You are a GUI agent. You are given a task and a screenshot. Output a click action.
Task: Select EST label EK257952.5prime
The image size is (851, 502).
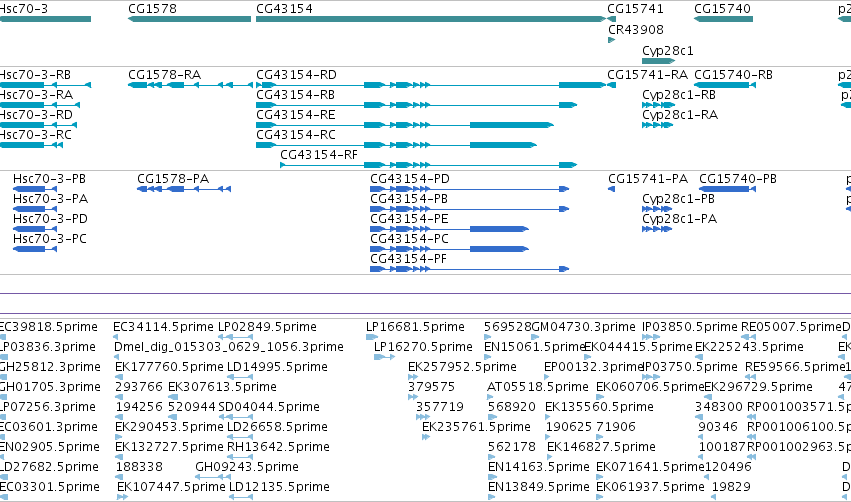pos(462,367)
